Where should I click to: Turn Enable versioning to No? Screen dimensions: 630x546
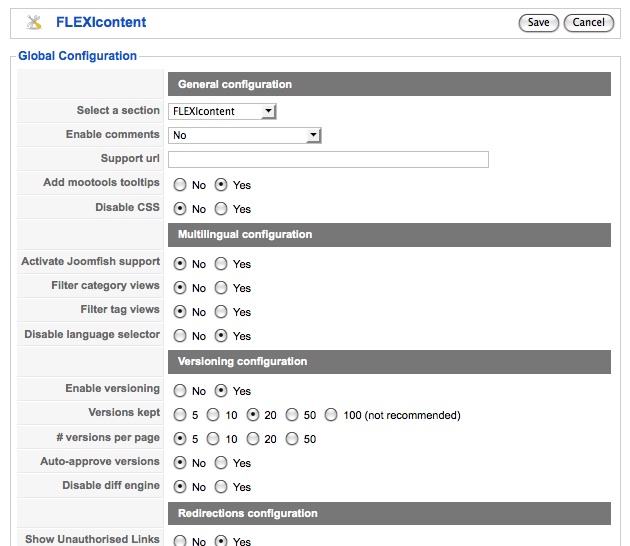(x=180, y=391)
